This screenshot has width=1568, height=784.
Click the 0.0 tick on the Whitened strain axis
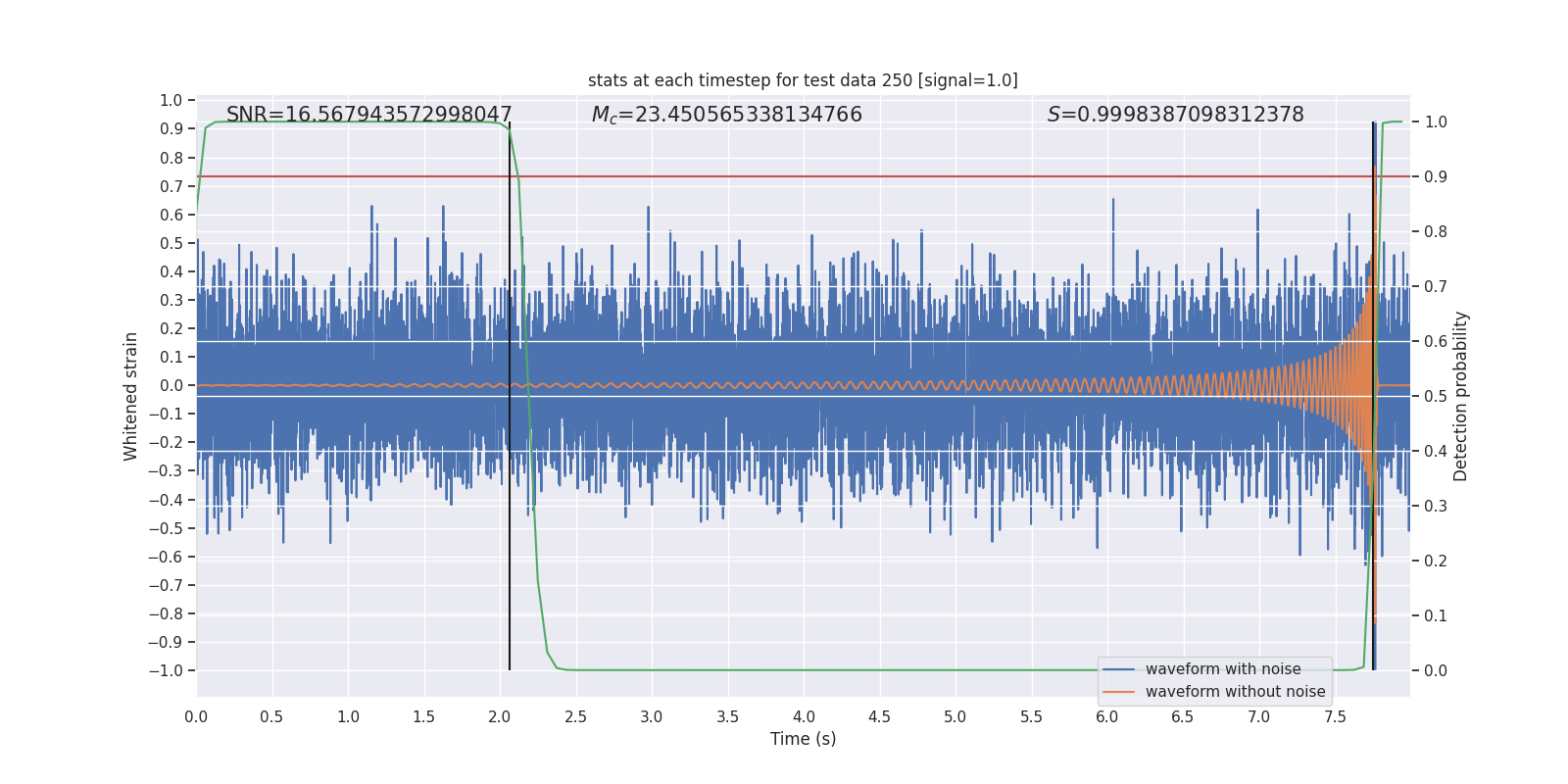tap(171, 385)
